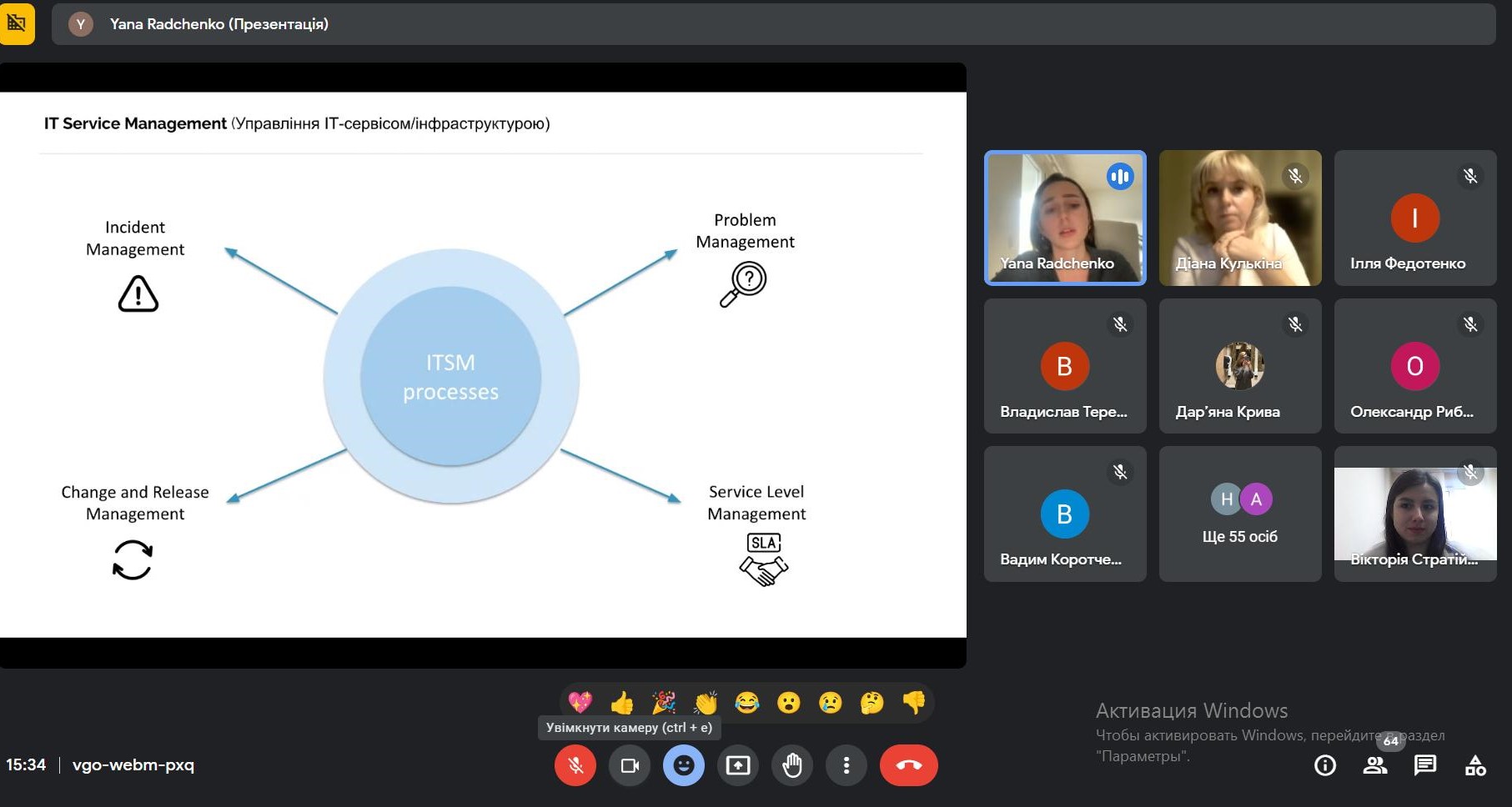The image size is (1512, 807).
Task: Click the presentation-off icon at top left
Action: tap(17, 23)
